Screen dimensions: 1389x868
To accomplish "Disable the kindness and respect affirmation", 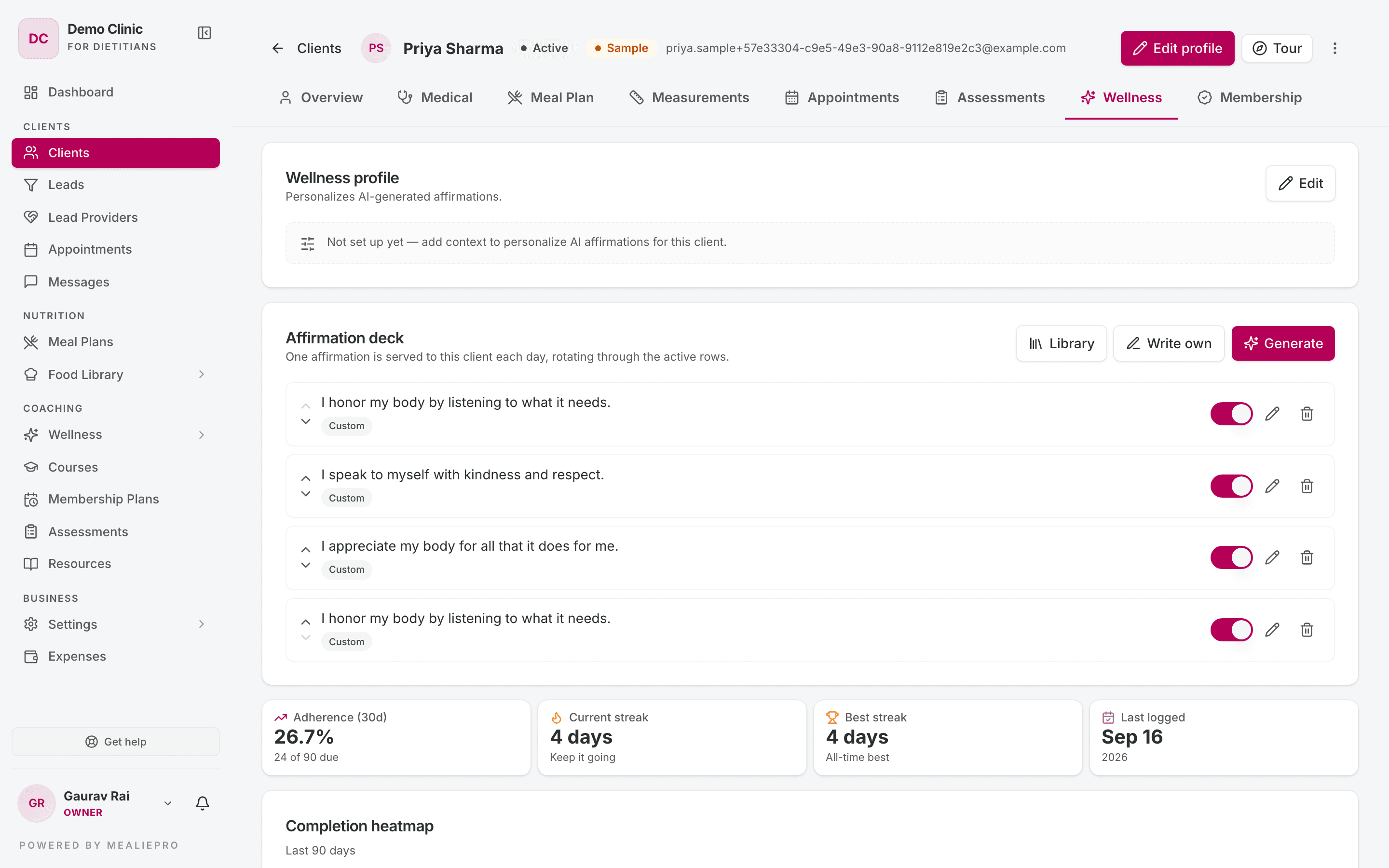I will 1231,486.
